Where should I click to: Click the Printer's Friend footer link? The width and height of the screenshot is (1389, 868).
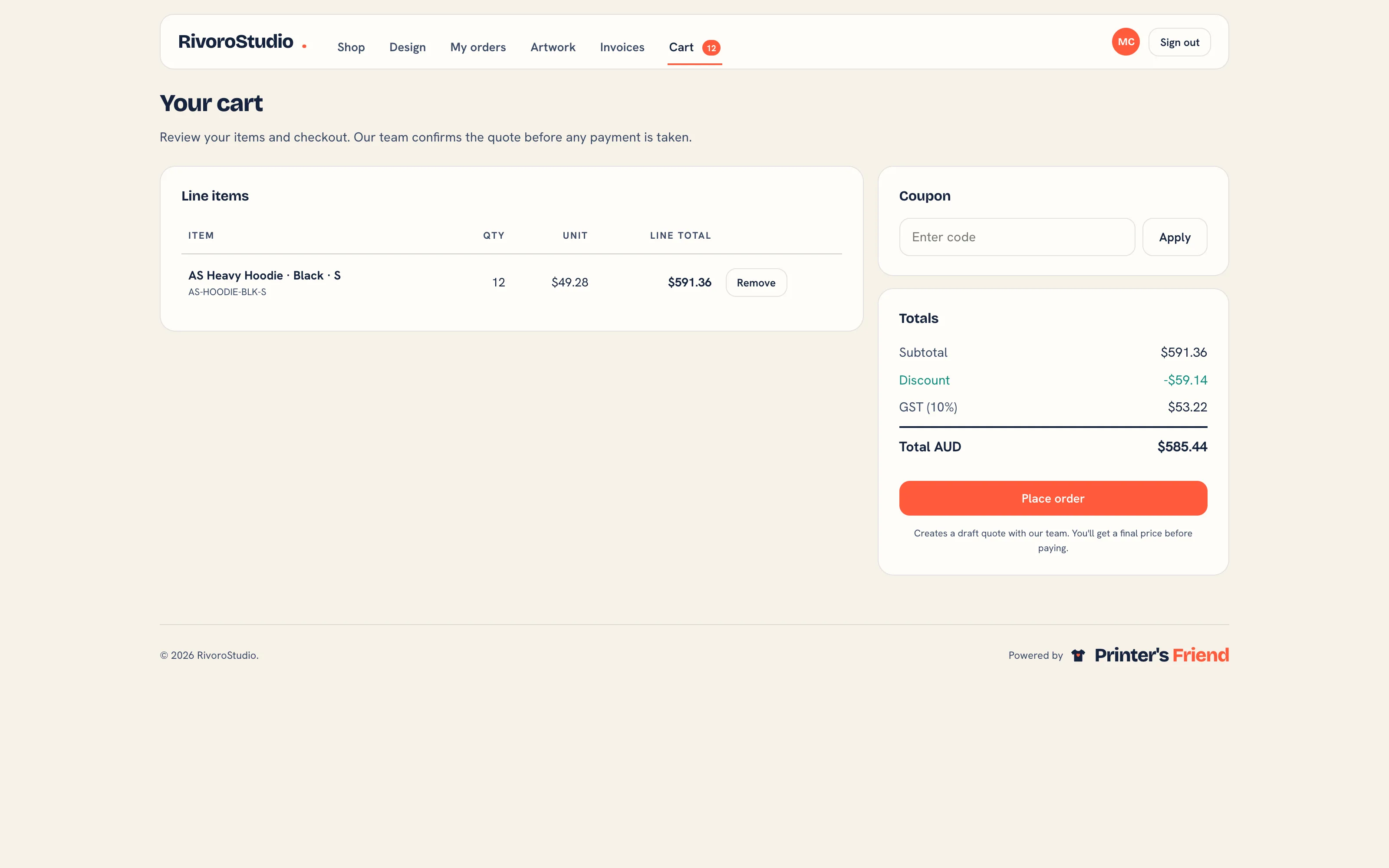(x=1150, y=655)
